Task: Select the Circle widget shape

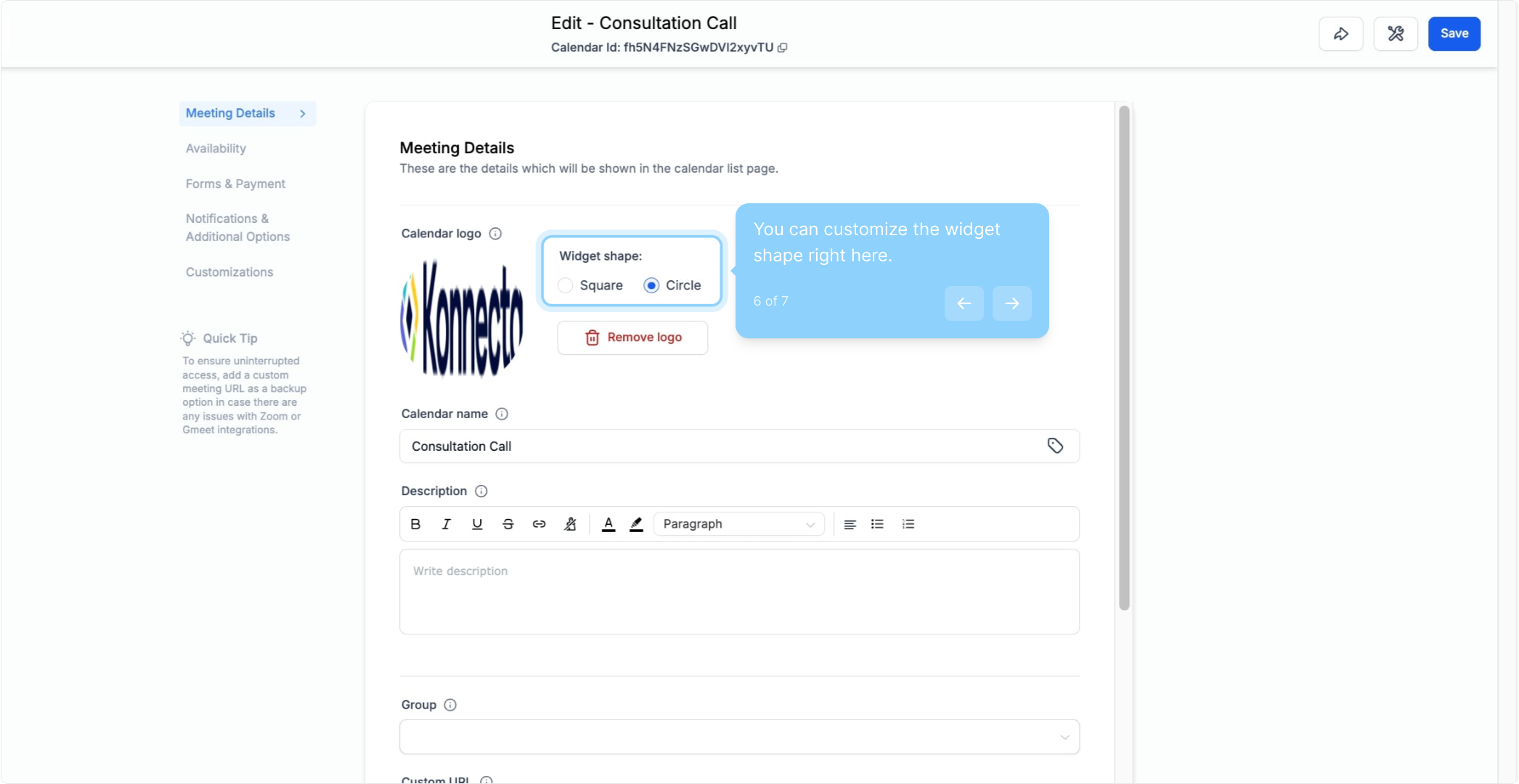Action: [x=651, y=285]
